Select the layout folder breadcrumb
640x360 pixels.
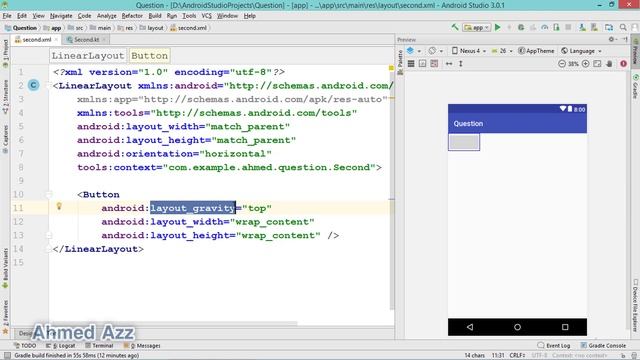(151, 28)
